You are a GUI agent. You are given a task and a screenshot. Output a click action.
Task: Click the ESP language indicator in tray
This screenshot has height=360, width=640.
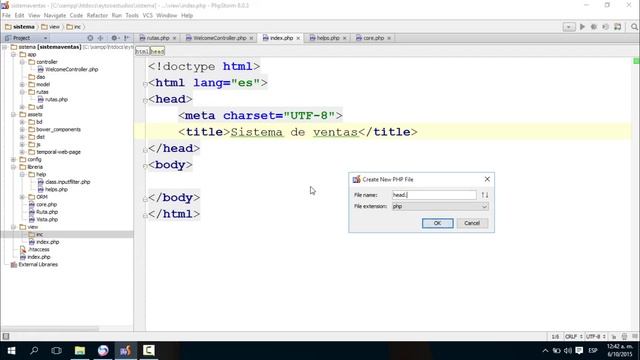click(x=593, y=351)
